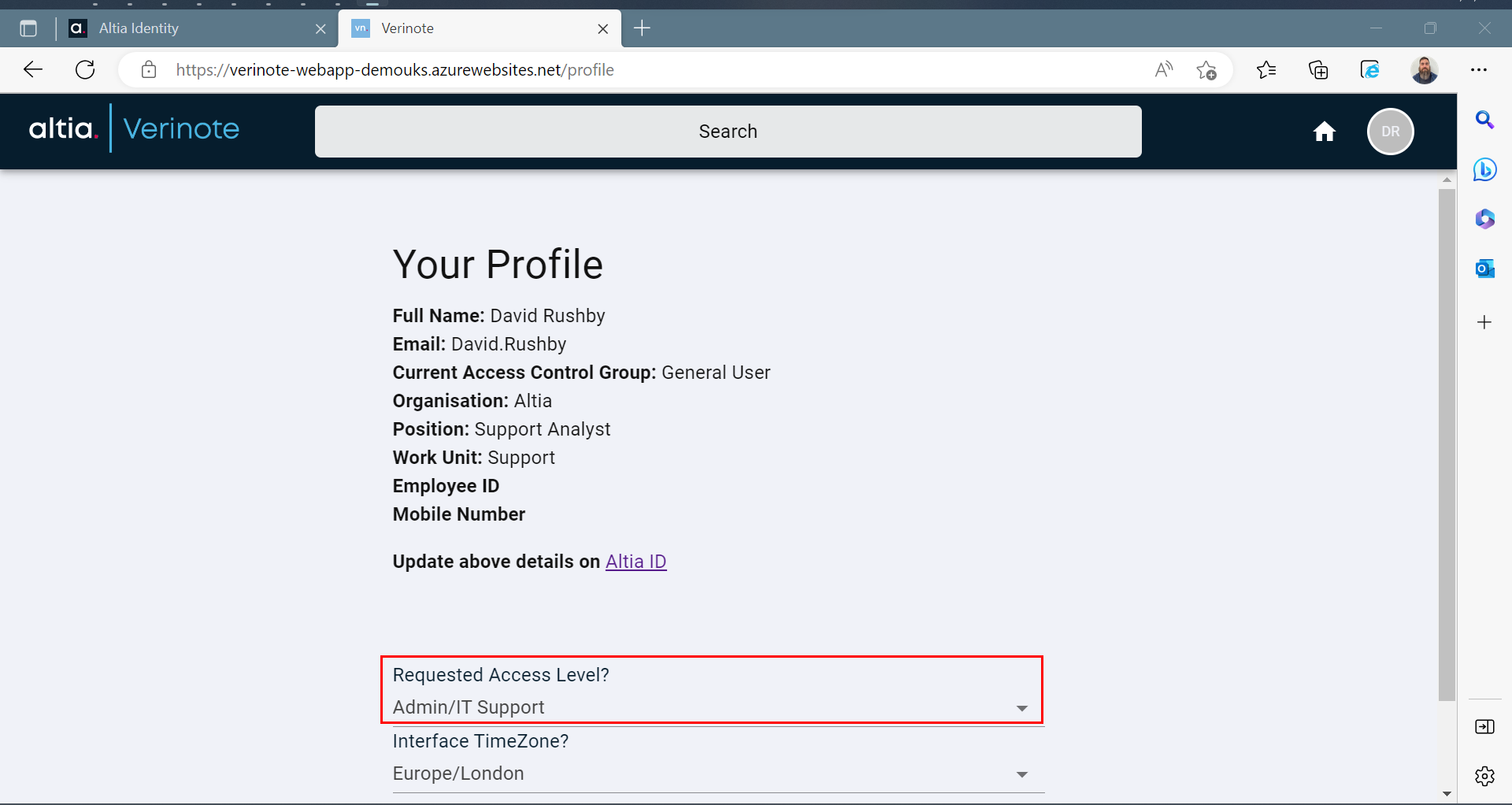This screenshot has height=805, width=1512.
Task: Open Read aloud icon in address bar
Action: click(x=1164, y=69)
